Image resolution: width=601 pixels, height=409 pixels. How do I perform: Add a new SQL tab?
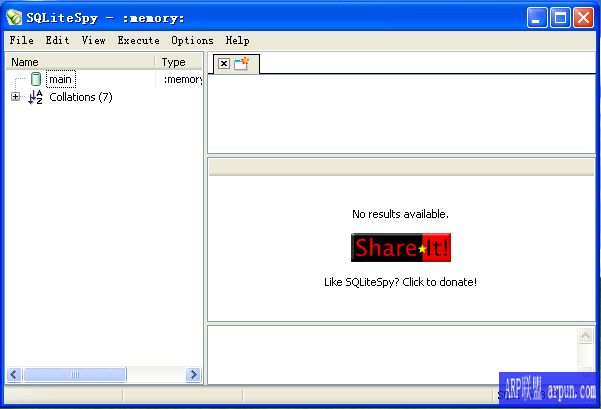241,64
